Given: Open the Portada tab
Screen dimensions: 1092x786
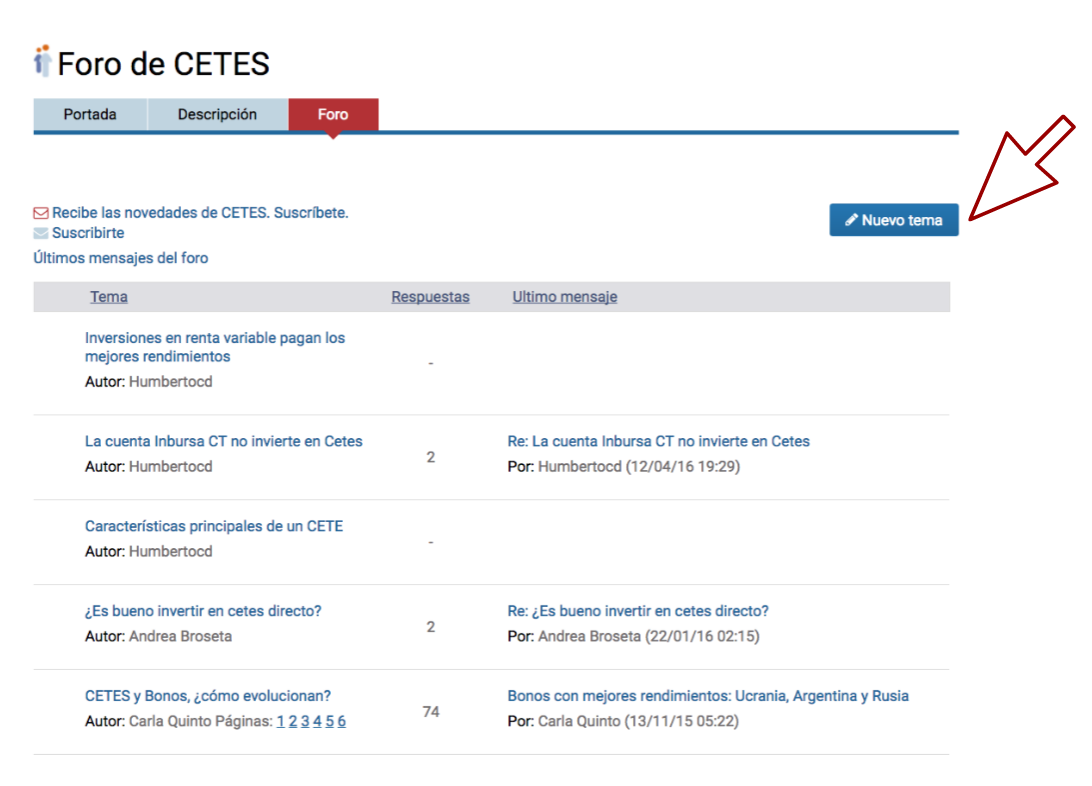Looking at the screenshot, I should (90, 115).
